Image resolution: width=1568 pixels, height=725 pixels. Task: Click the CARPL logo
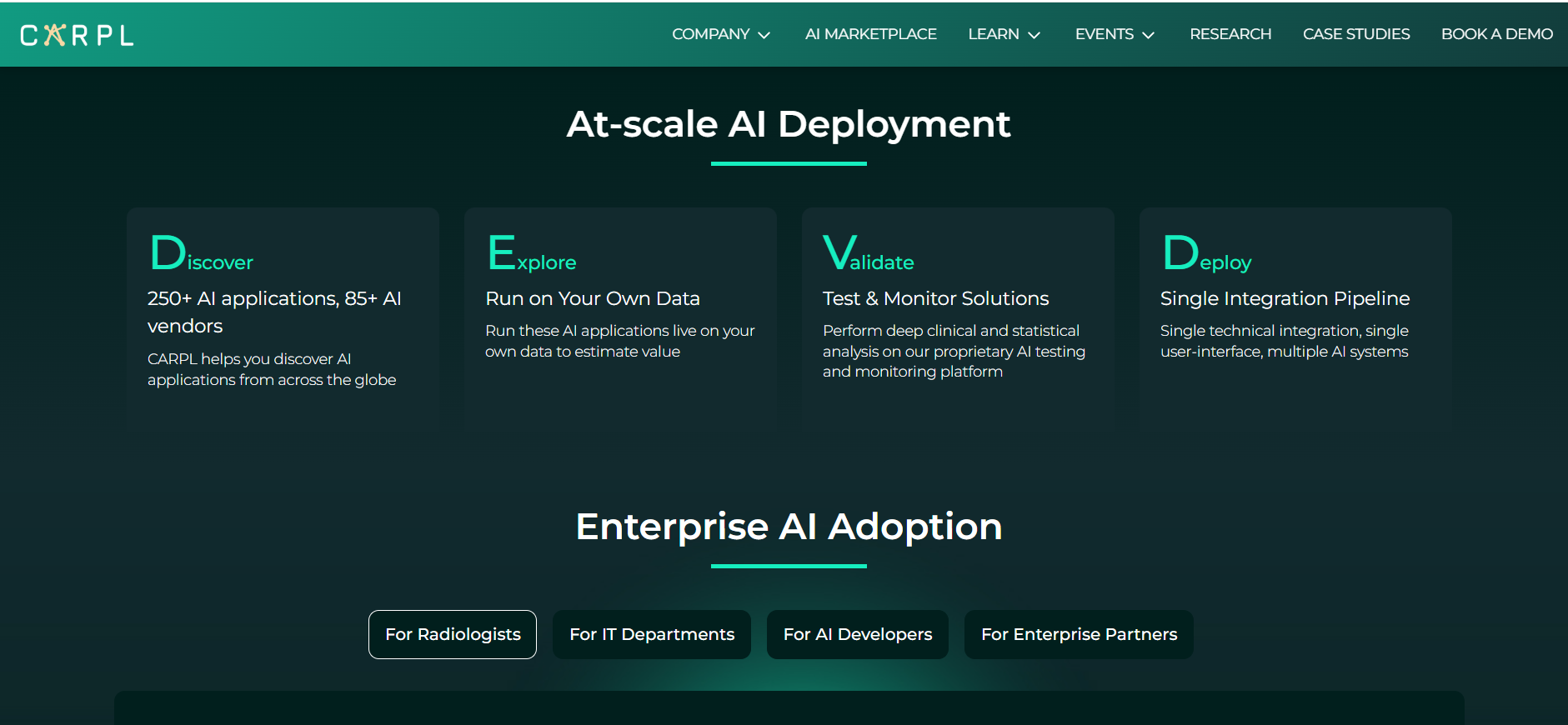coord(77,35)
